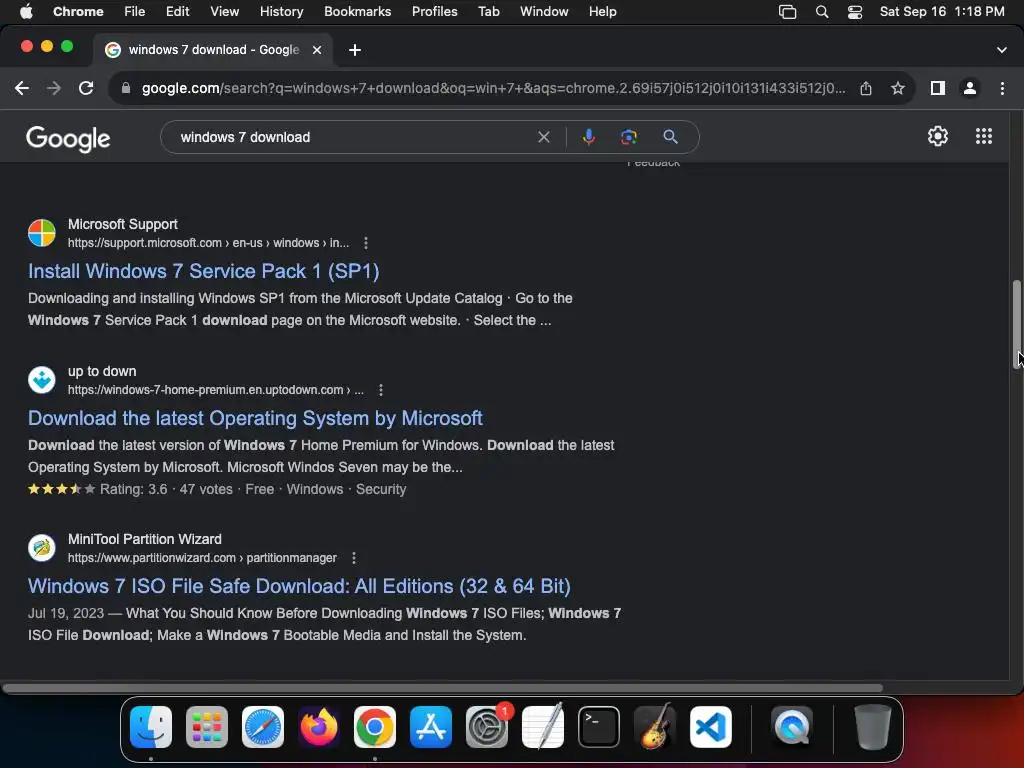The image size is (1024, 768).
Task: Bookmark this page with the star icon
Action: click(x=898, y=88)
